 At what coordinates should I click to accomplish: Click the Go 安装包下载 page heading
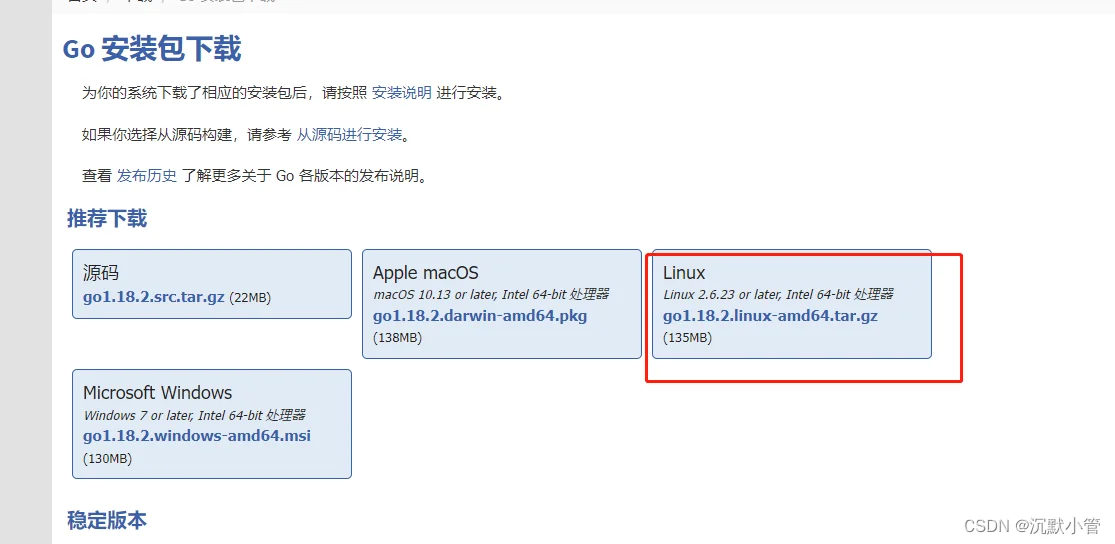point(152,50)
